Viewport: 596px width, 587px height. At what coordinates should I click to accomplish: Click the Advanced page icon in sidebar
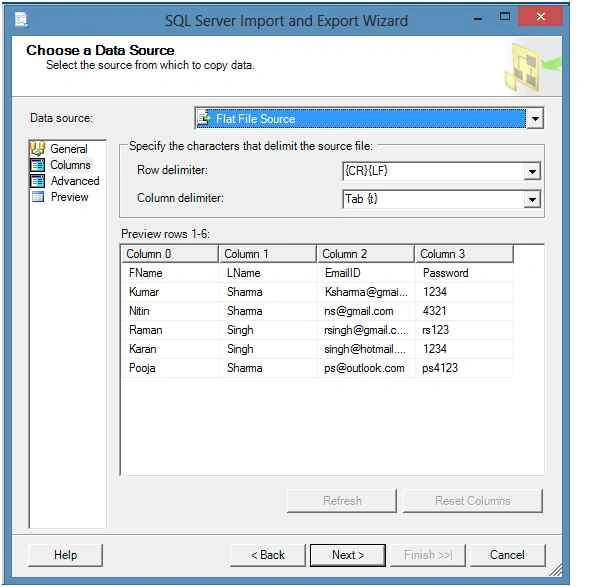pos(37,181)
